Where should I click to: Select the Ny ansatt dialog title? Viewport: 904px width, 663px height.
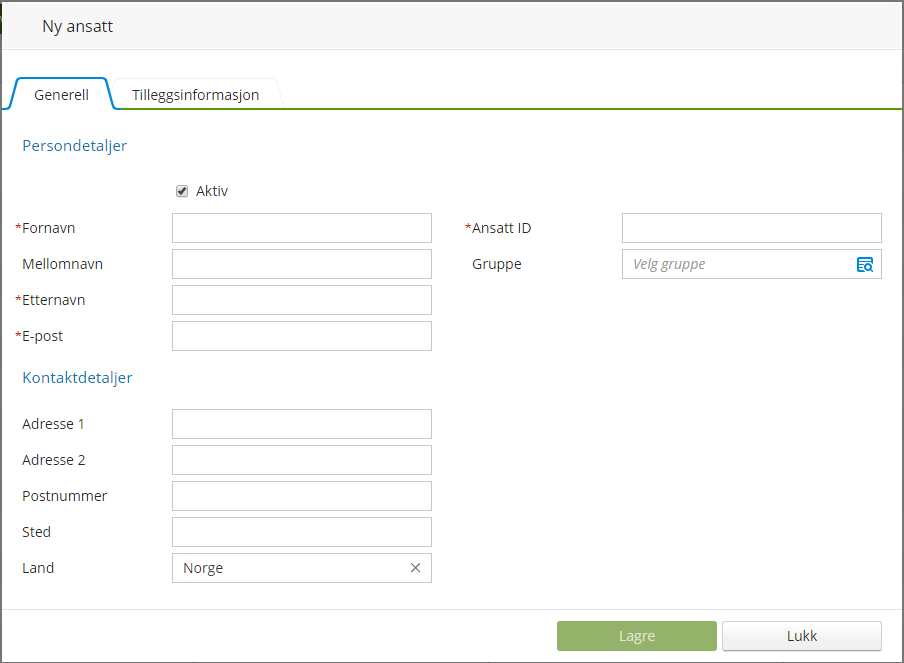(x=77, y=27)
